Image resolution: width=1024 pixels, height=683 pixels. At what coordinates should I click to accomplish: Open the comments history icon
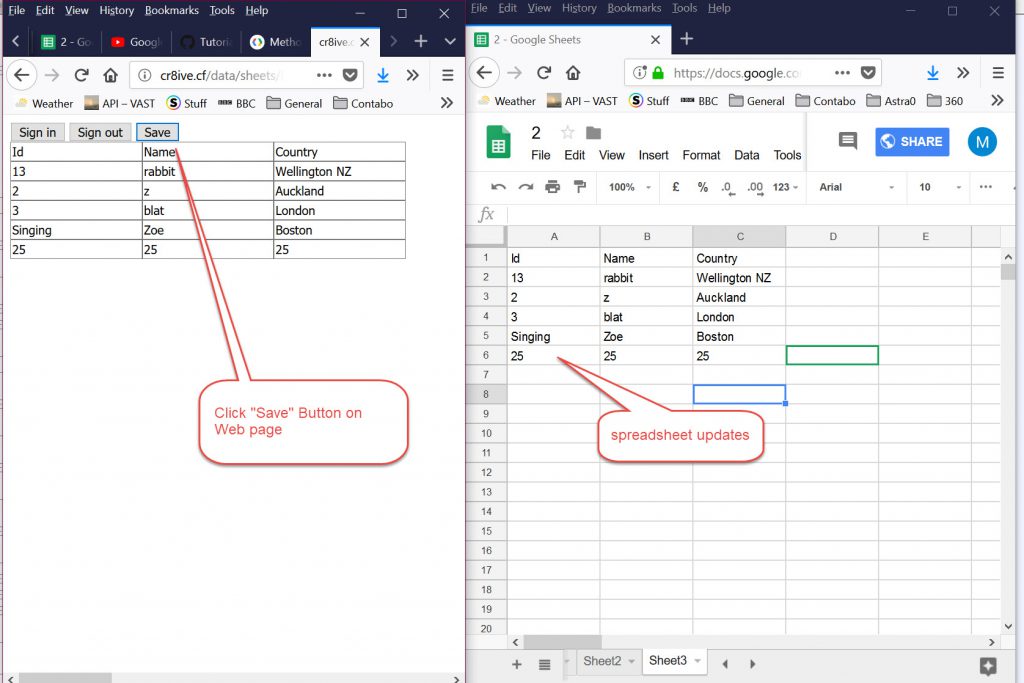[x=848, y=141]
